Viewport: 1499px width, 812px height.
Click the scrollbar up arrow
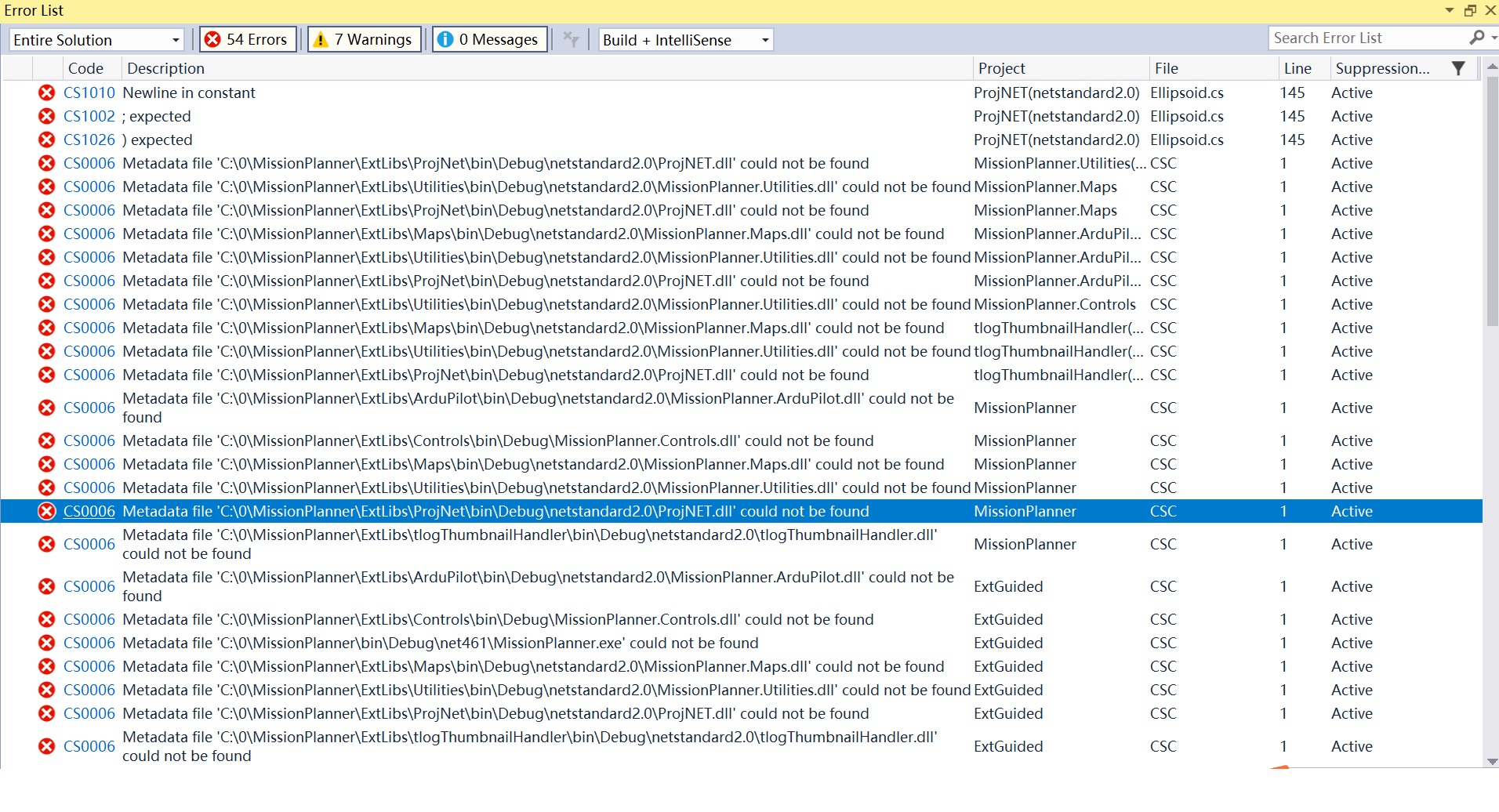pyautogui.click(x=1492, y=67)
